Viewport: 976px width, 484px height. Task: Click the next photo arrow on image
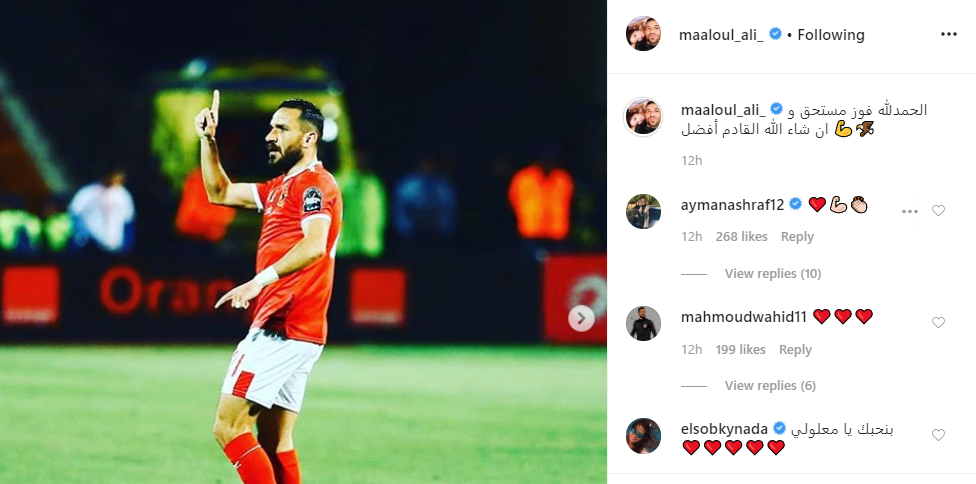581,319
